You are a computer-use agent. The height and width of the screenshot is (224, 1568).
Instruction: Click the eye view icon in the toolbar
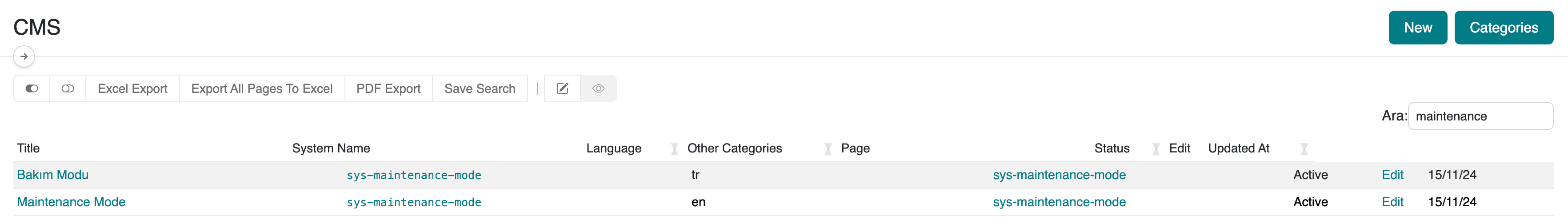(x=598, y=89)
